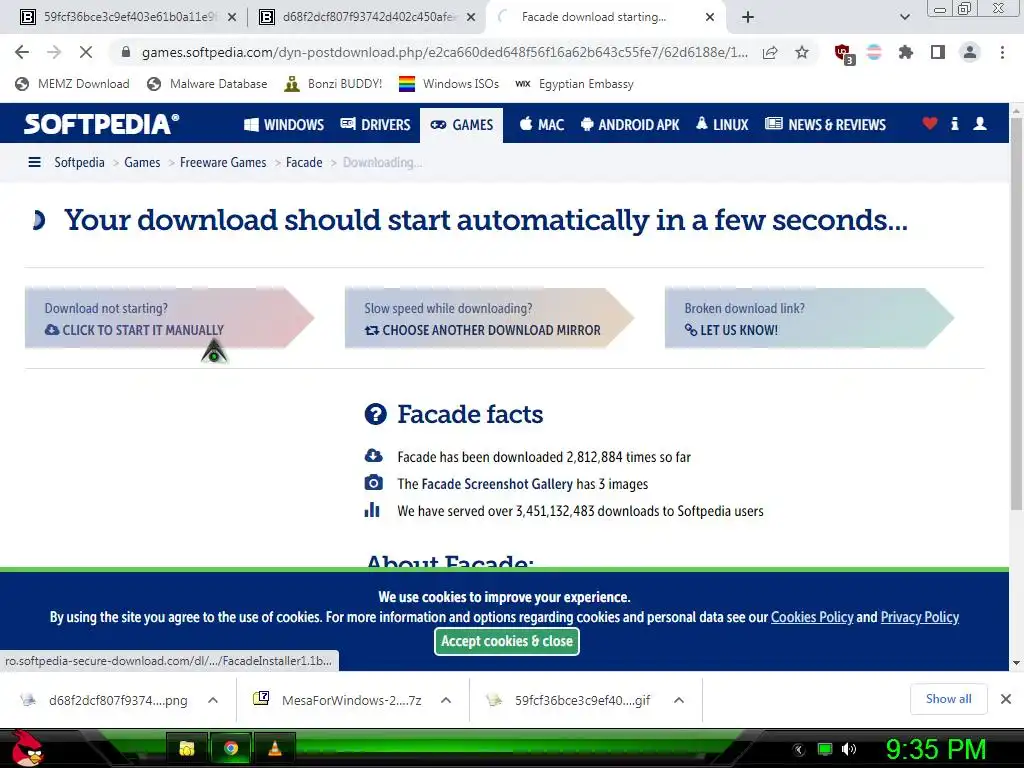This screenshot has width=1024, height=768.
Task: Click the Games breadcrumb link
Action: [x=142, y=162]
